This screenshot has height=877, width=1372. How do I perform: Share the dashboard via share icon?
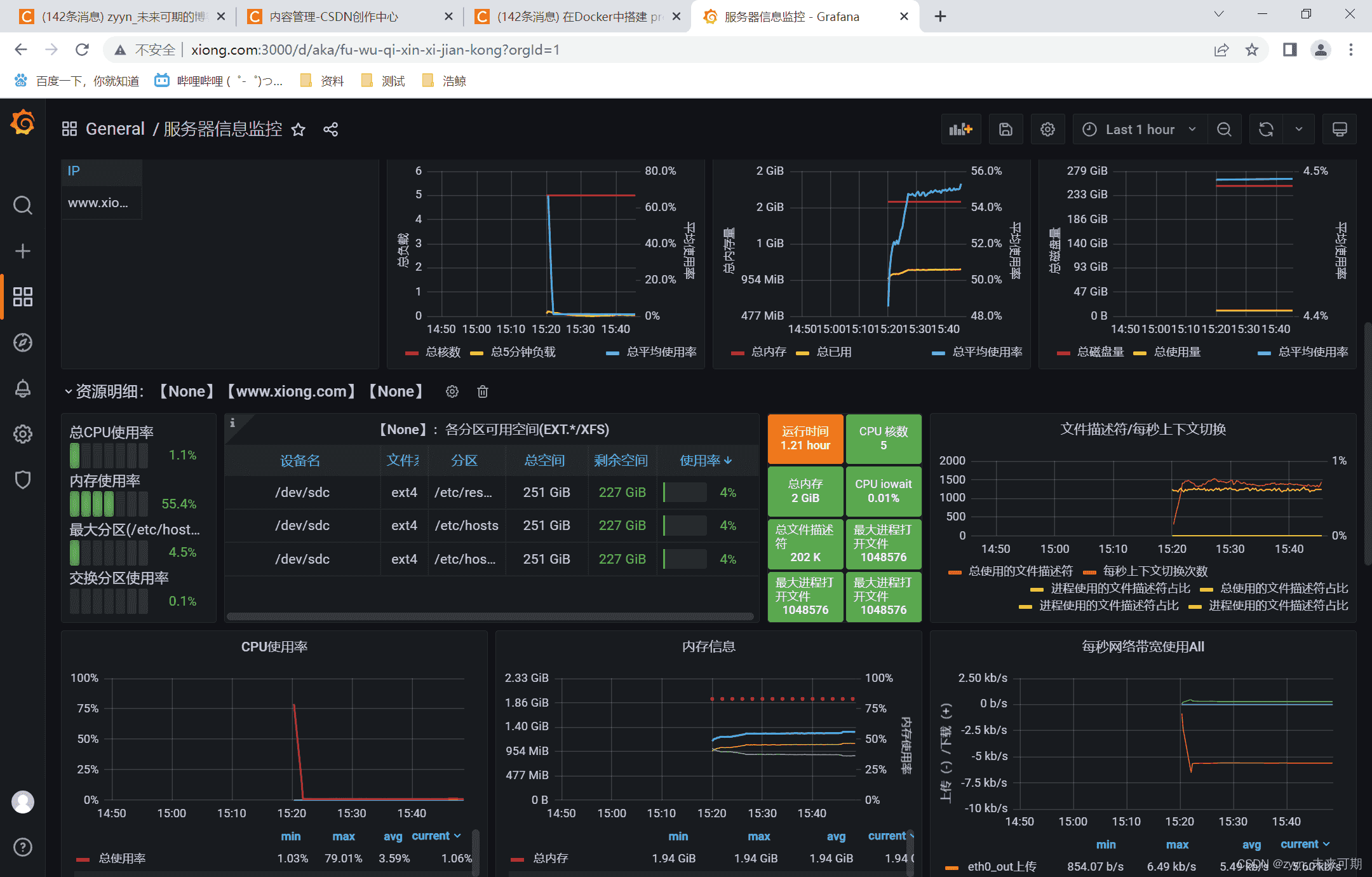[x=330, y=130]
